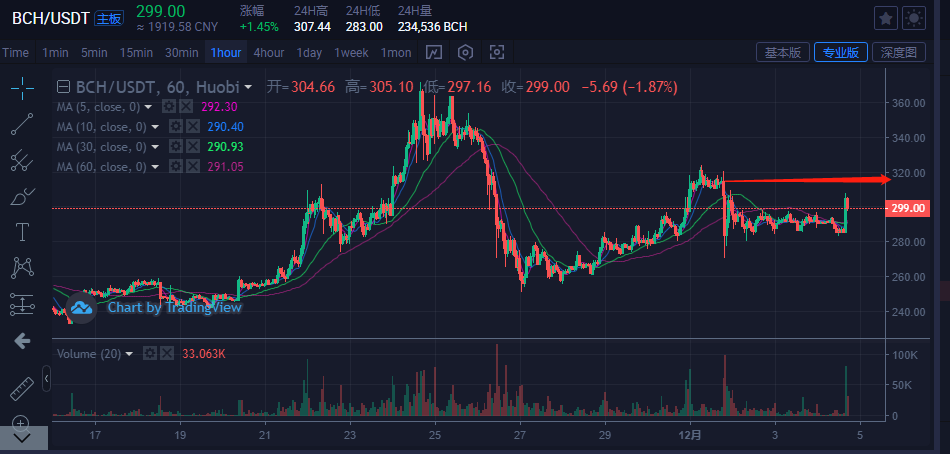Open settings for MA 10 indicator
Screen dimensions: 950x454
pyautogui.click(x=176, y=127)
